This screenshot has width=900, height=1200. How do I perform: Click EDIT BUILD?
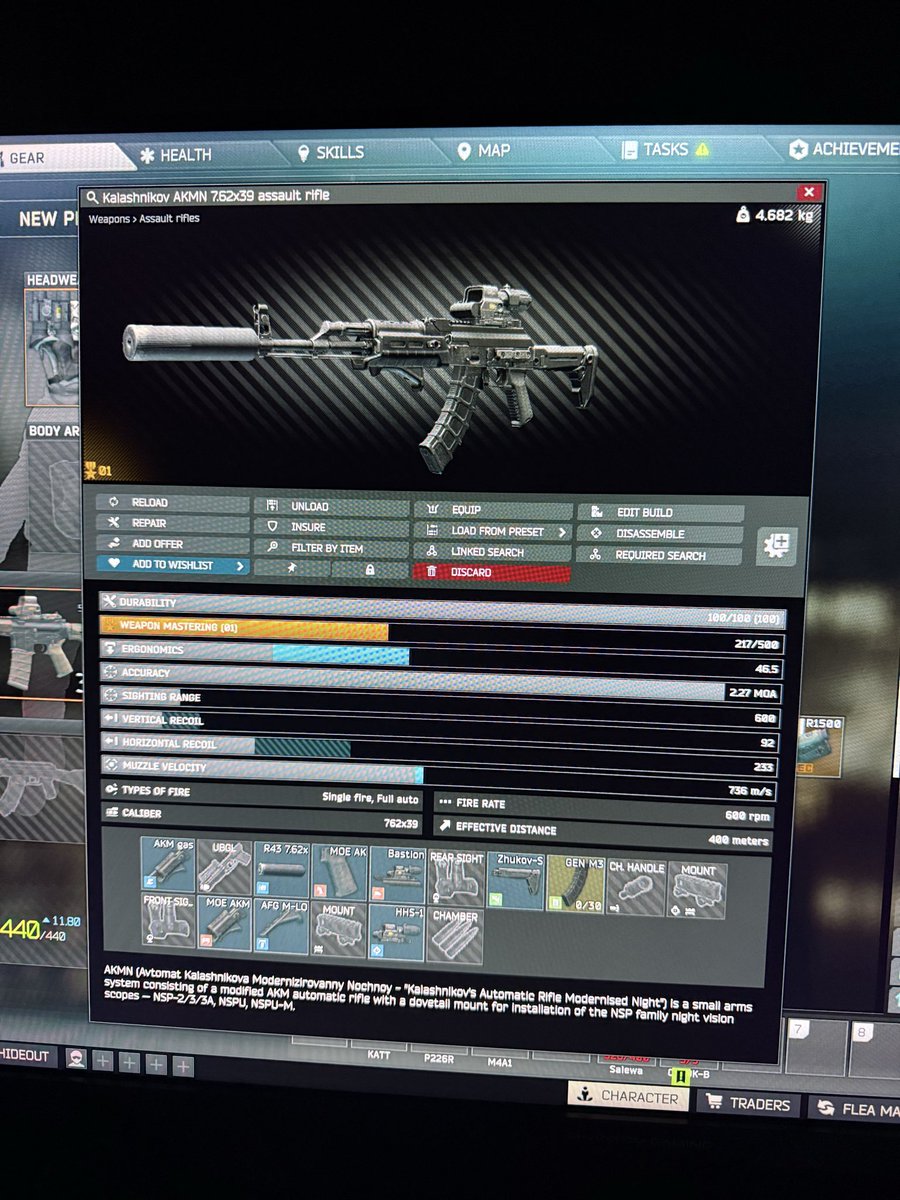[x=661, y=513]
